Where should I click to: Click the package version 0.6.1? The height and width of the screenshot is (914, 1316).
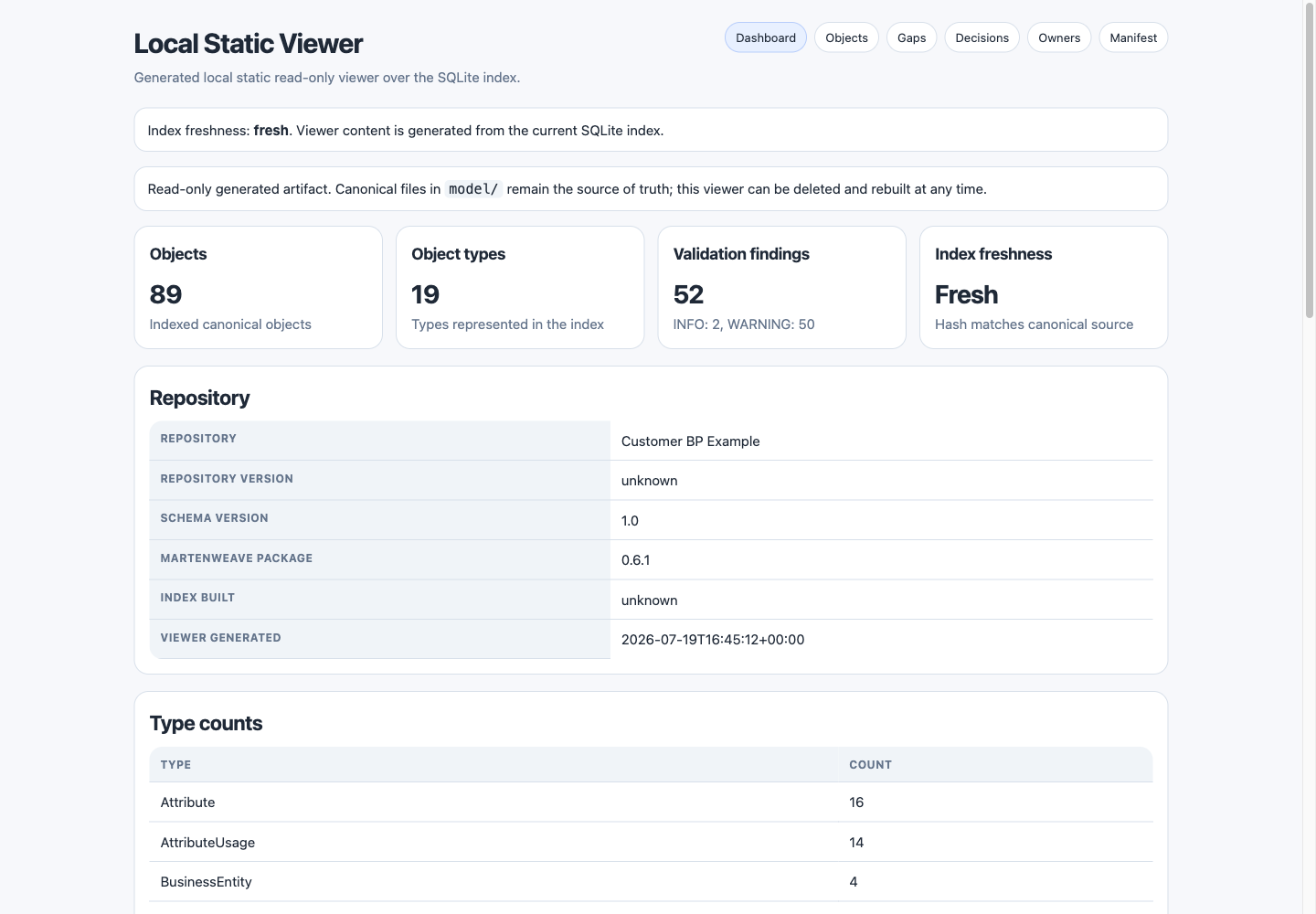[x=635, y=560]
